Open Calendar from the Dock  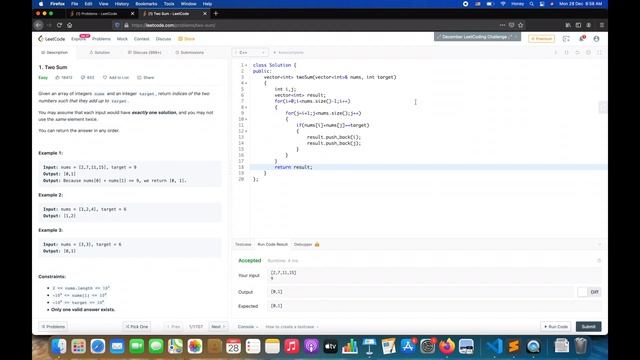click(x=233, y=346)
